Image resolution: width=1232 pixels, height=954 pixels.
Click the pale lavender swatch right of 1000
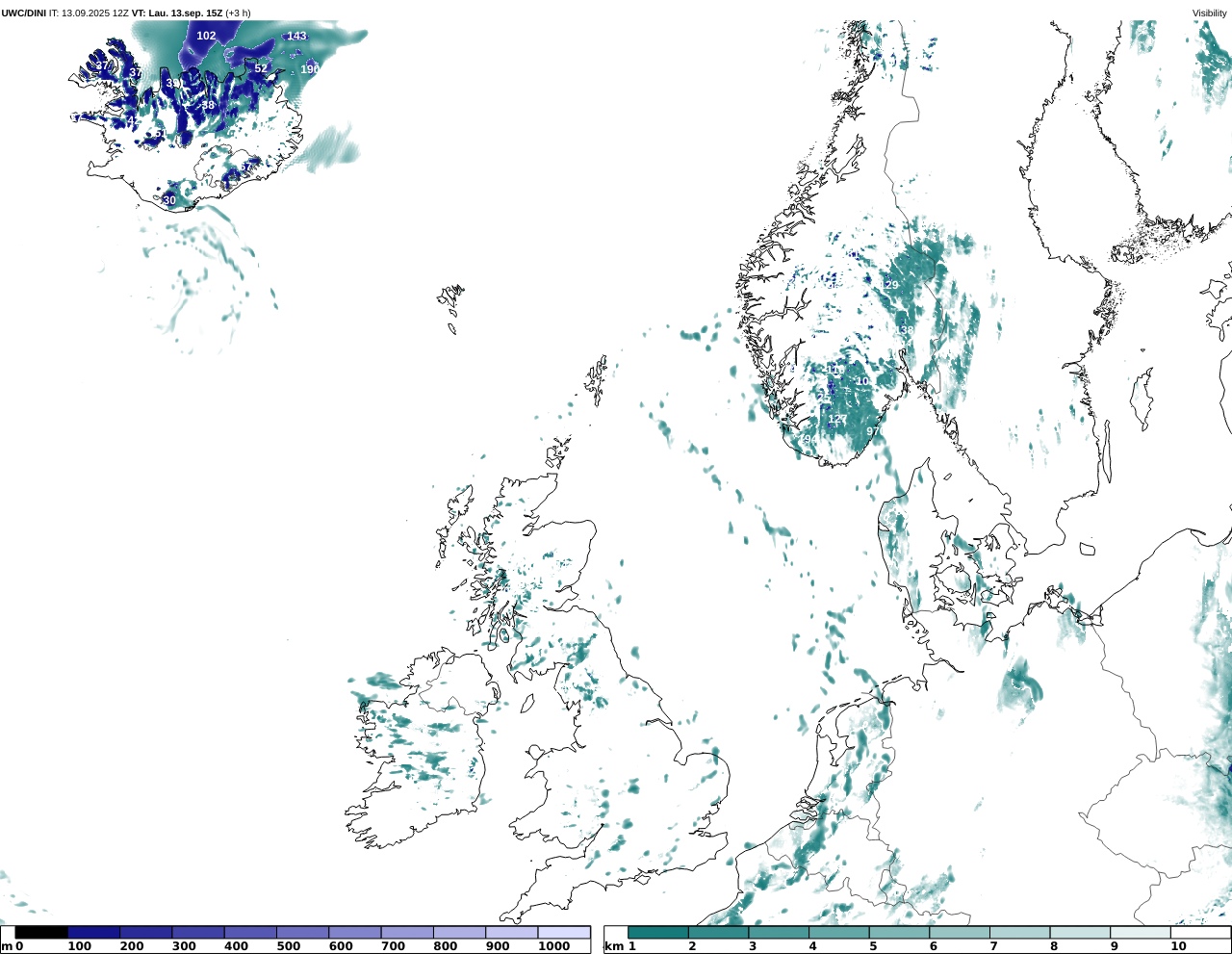(564, 932)
